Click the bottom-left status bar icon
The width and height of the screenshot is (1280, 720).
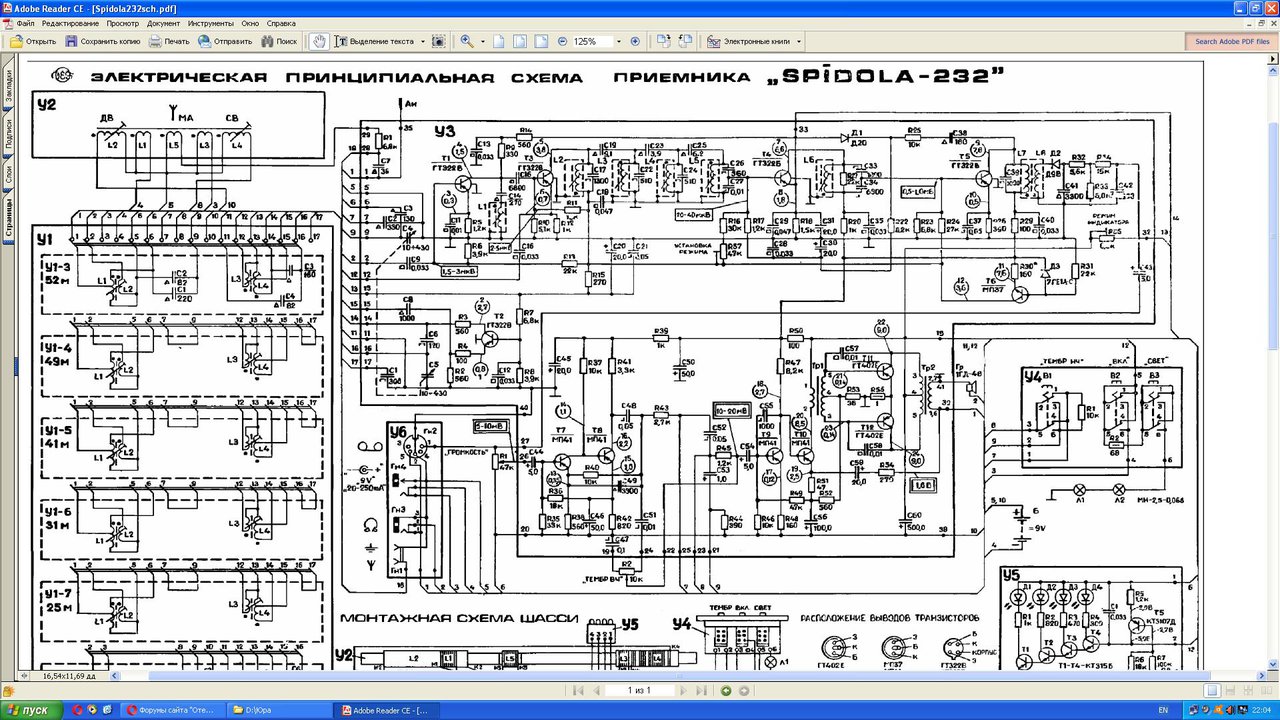point(9,690)
